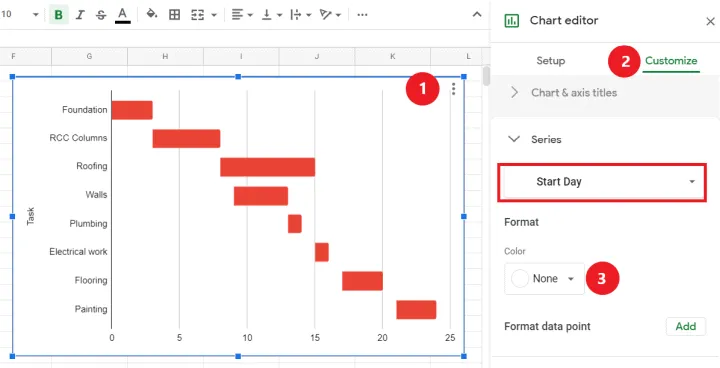
Task: Open the text color picker
Action: click(x=122, y=15)
